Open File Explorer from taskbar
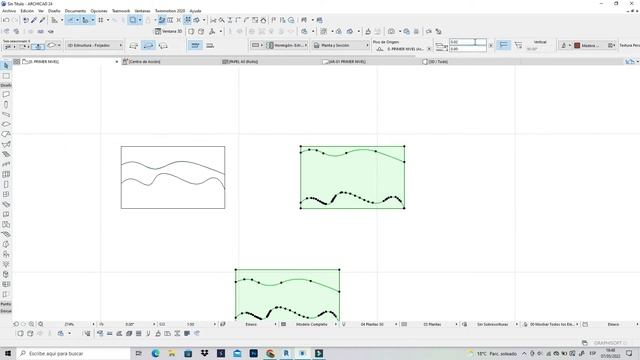 point(172,353)
